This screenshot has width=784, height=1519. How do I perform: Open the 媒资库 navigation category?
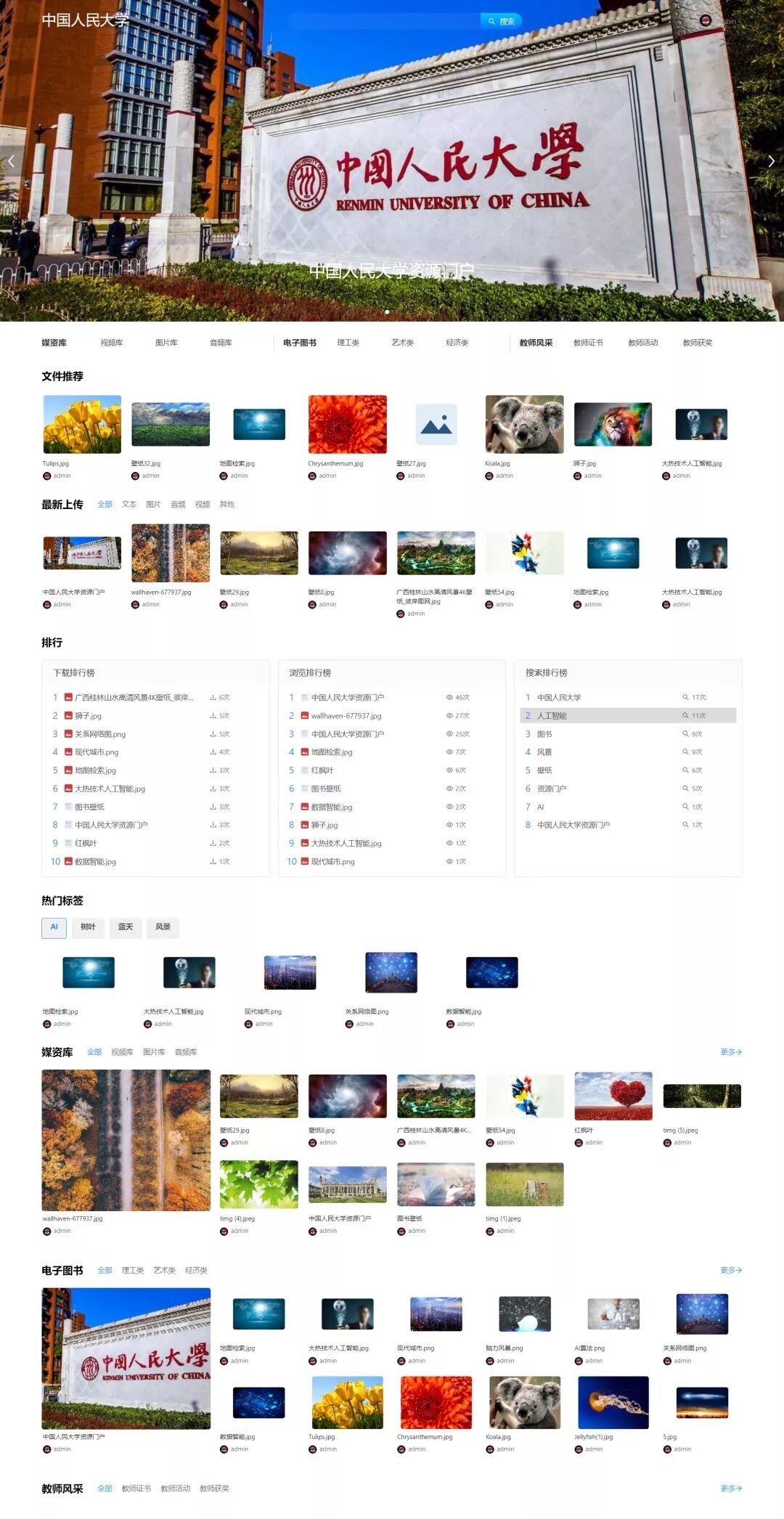click(x=54, y=343)
